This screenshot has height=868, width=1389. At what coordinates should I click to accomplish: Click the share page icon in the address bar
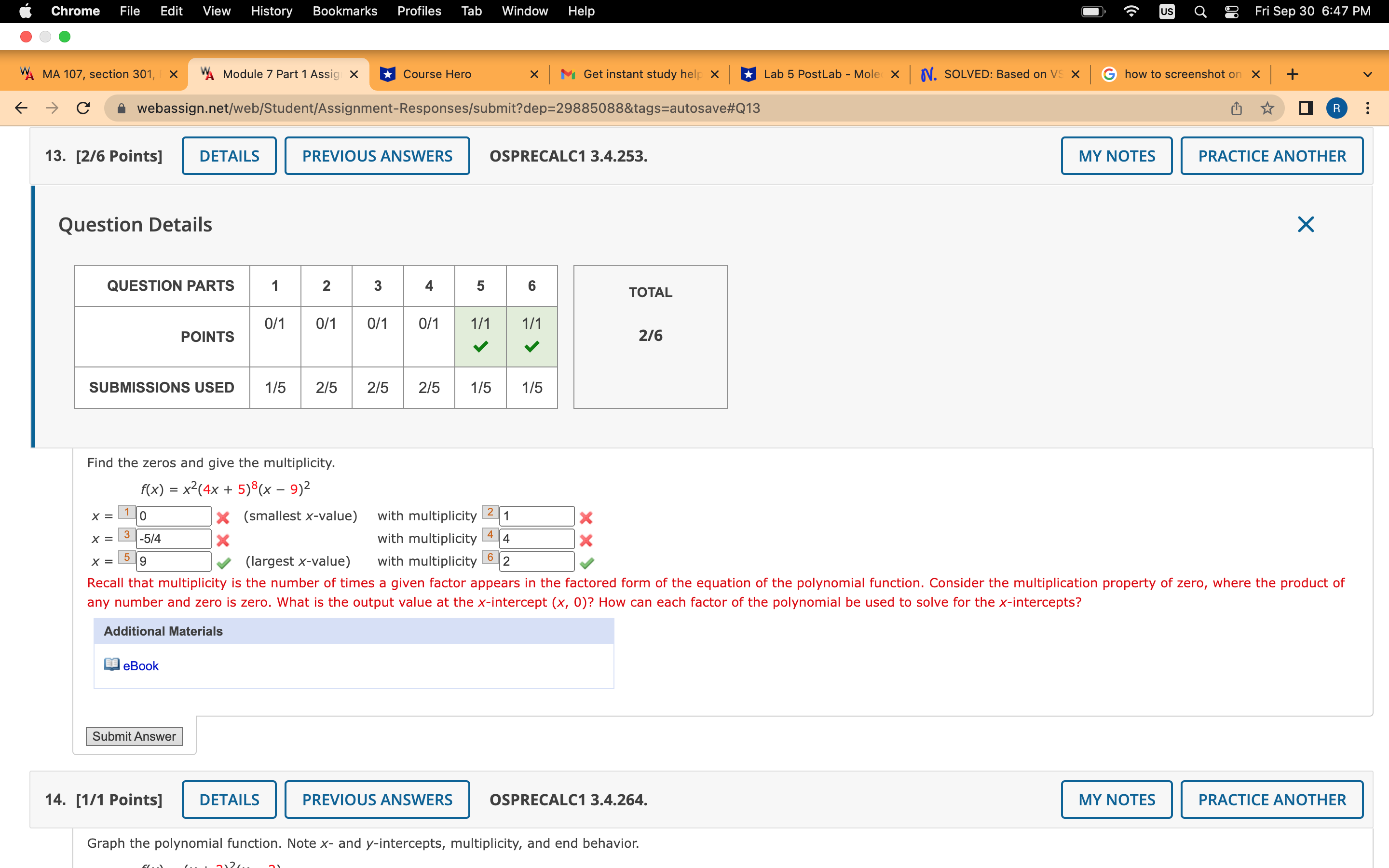pyautogui.click(x=1236, y=108)
